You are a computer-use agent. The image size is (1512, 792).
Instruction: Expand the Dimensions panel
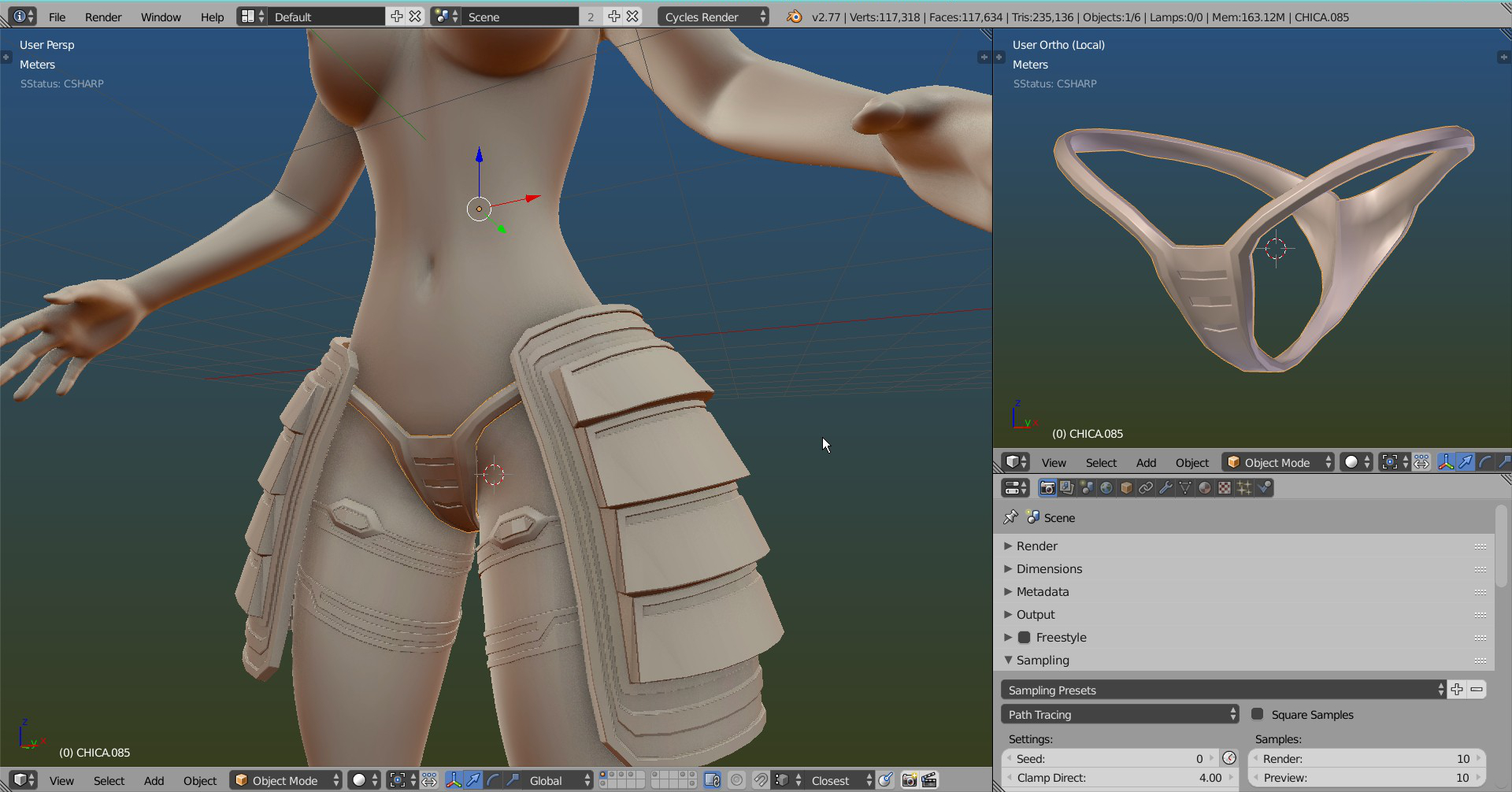1049,569
